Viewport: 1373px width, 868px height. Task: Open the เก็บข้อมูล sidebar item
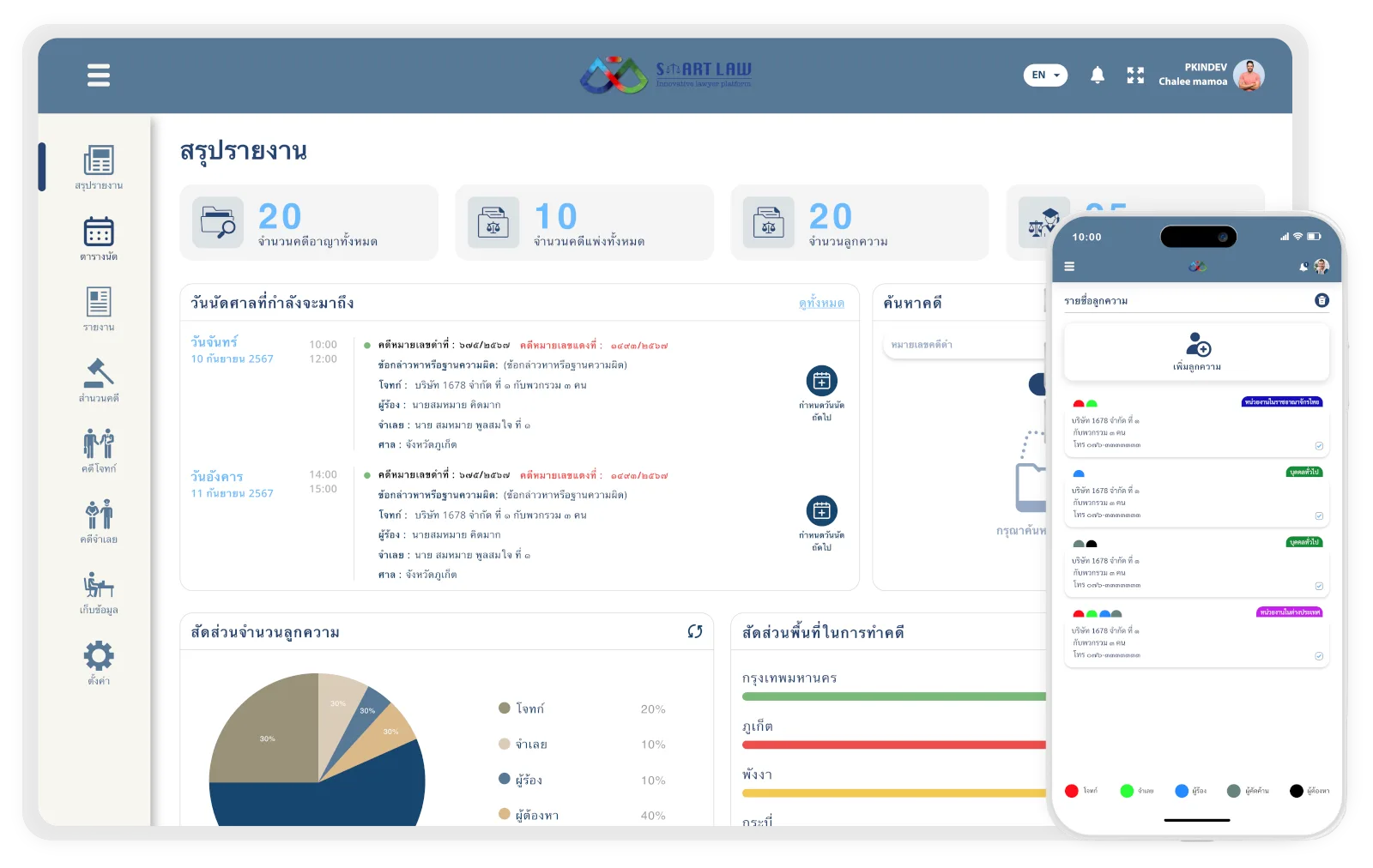click(99, 592)
